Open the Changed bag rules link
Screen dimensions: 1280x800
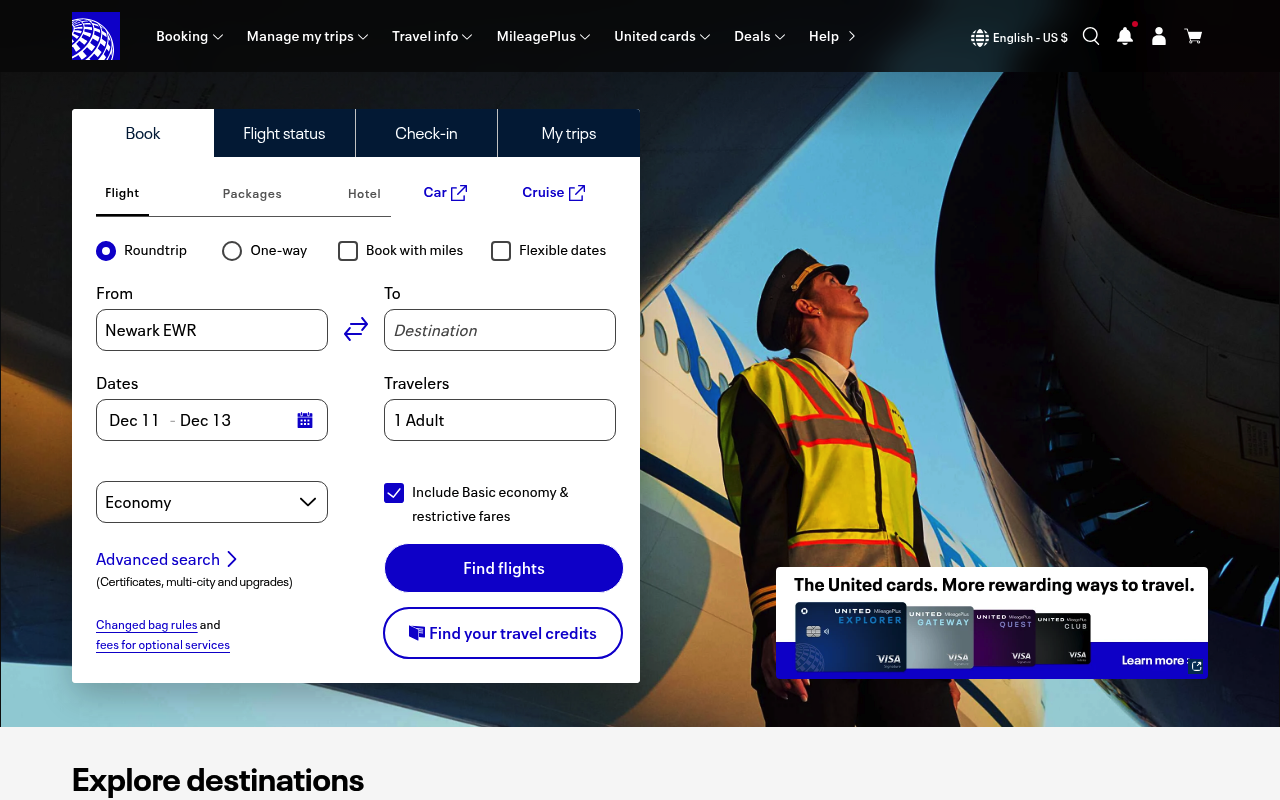coord(147,625)
